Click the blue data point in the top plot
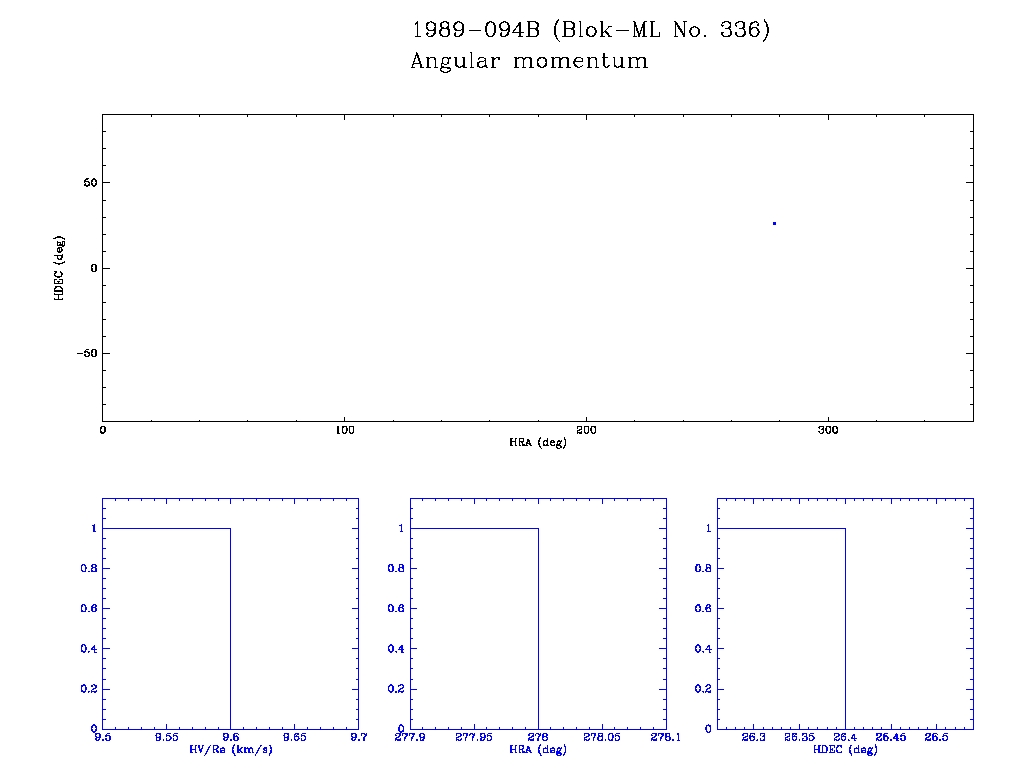This screenshot has height=768, width=1024. point(774,223)
